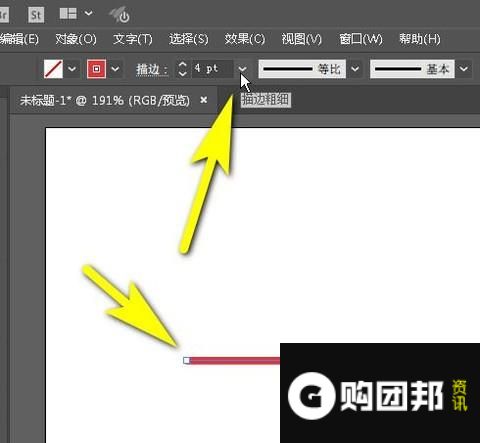Open the 帮助(H) menu
Image resolution: width=480 pixels, height=443 pixels.
[420, 39]
